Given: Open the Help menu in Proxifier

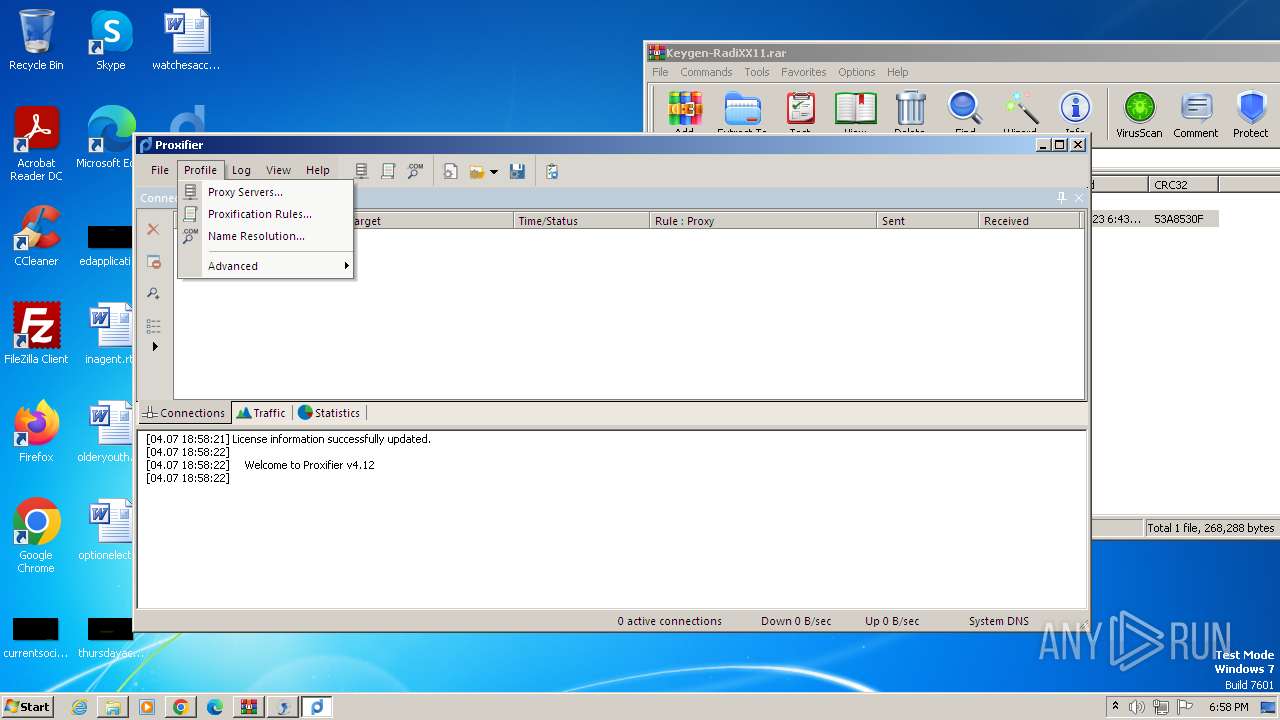Looking at the screenshot, I should (318, 170).
